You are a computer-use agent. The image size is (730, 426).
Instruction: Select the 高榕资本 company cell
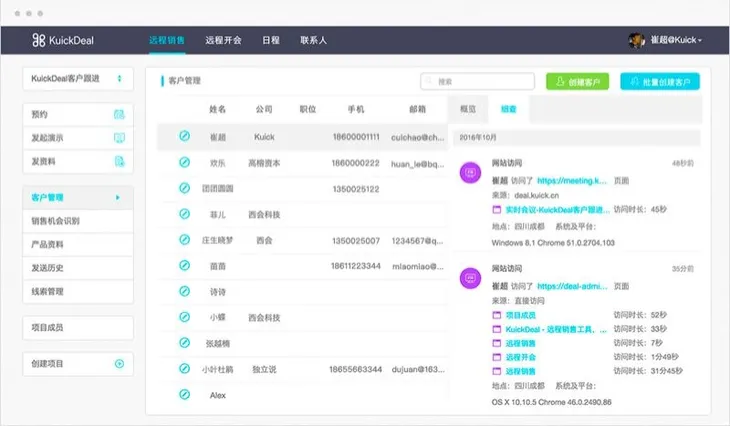[264, 163]
